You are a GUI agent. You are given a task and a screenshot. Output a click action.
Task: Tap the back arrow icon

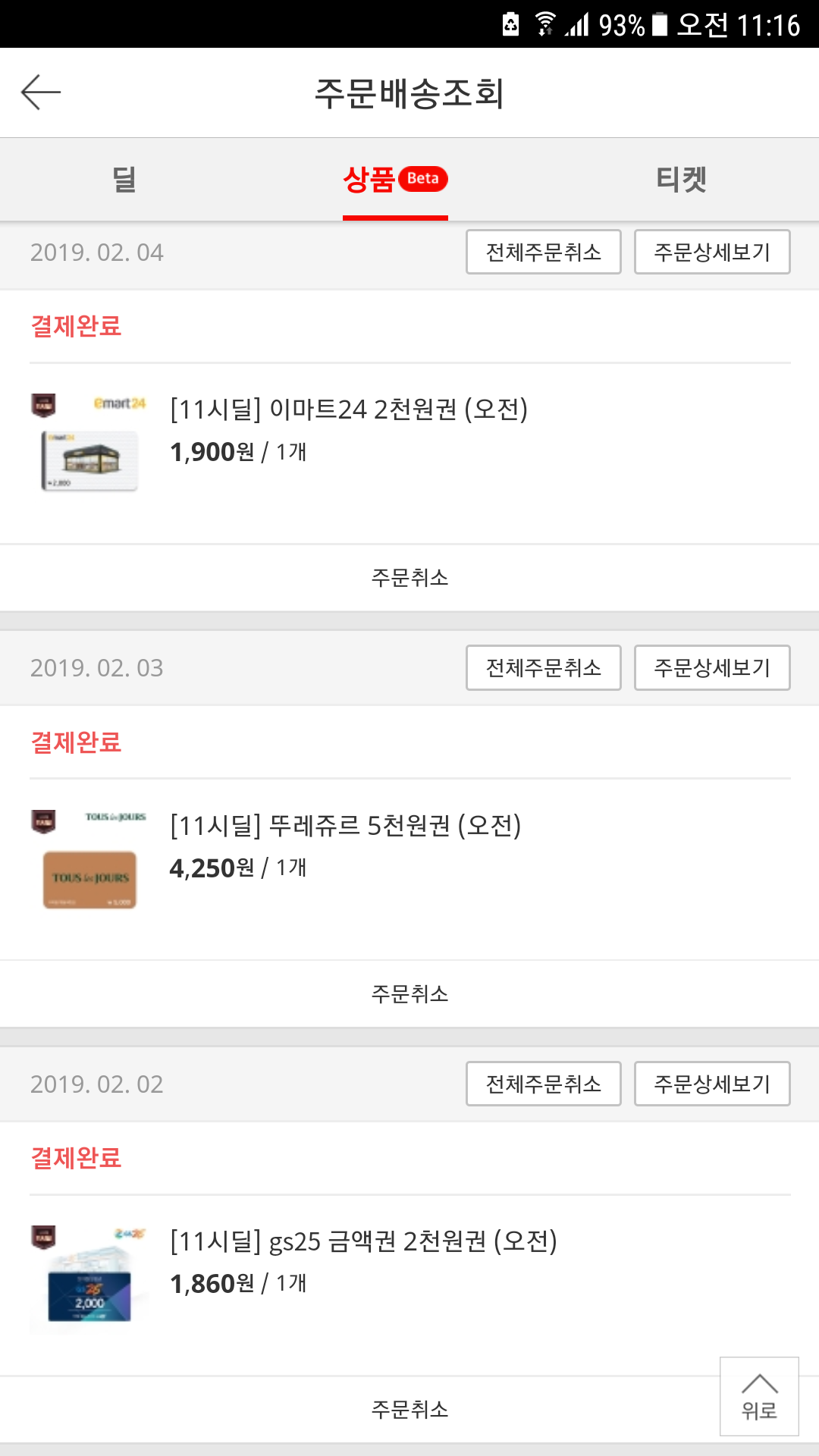click(41, 93)
